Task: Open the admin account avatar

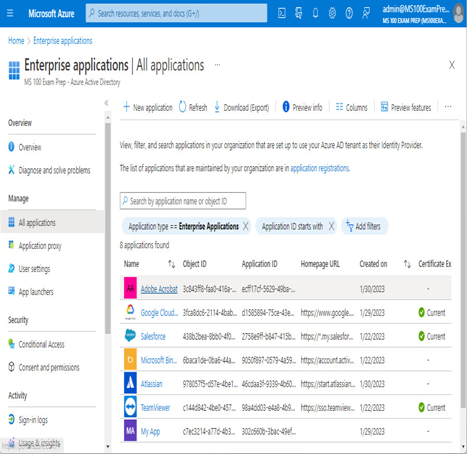Action: click(x=459, y=13)
